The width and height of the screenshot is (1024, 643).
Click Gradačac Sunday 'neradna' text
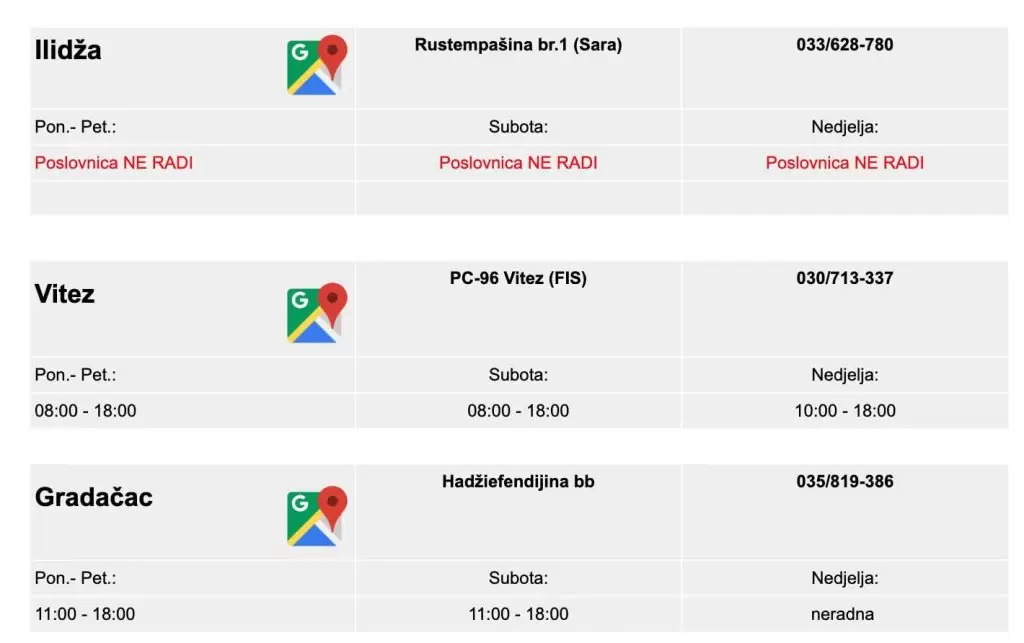pyautogui.click(x=845, y=614)
